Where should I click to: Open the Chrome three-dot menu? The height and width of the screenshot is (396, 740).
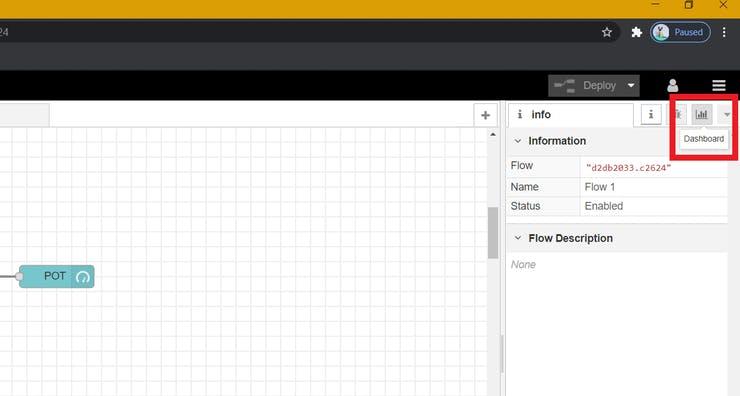(x=724, y=32)
